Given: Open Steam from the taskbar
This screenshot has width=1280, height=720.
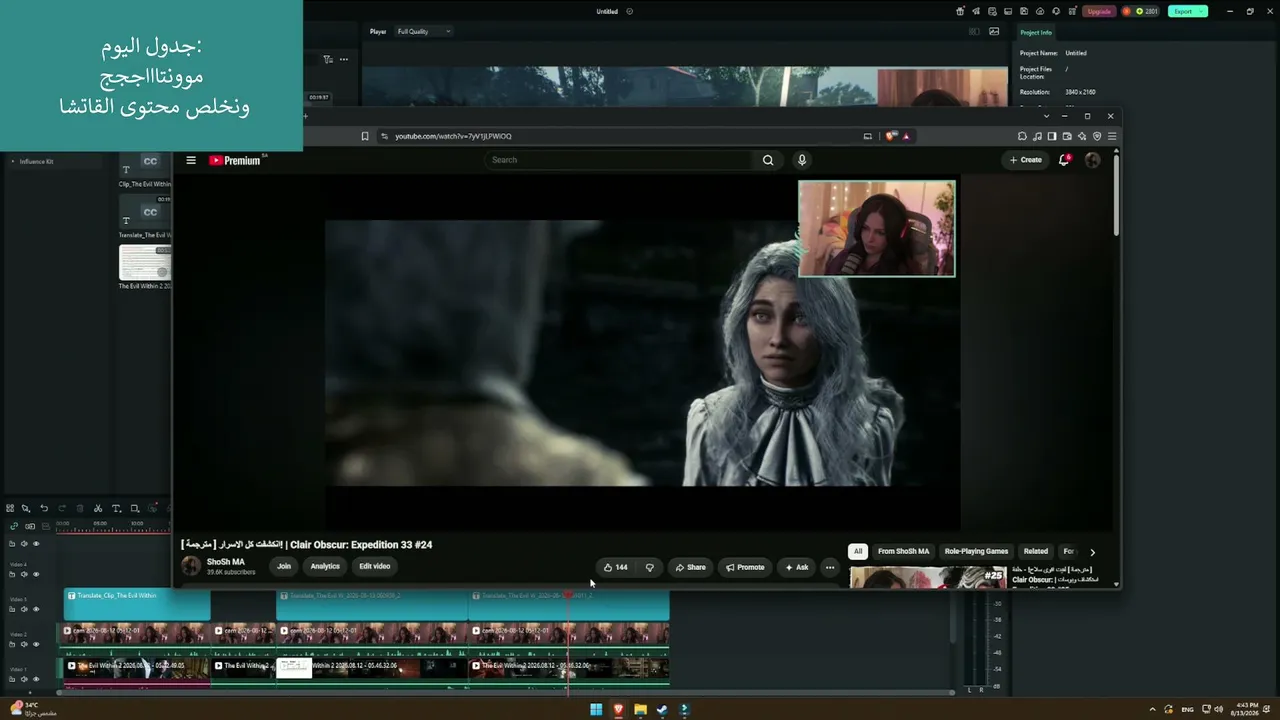Looking at the screenshot, I should [662, 710].
